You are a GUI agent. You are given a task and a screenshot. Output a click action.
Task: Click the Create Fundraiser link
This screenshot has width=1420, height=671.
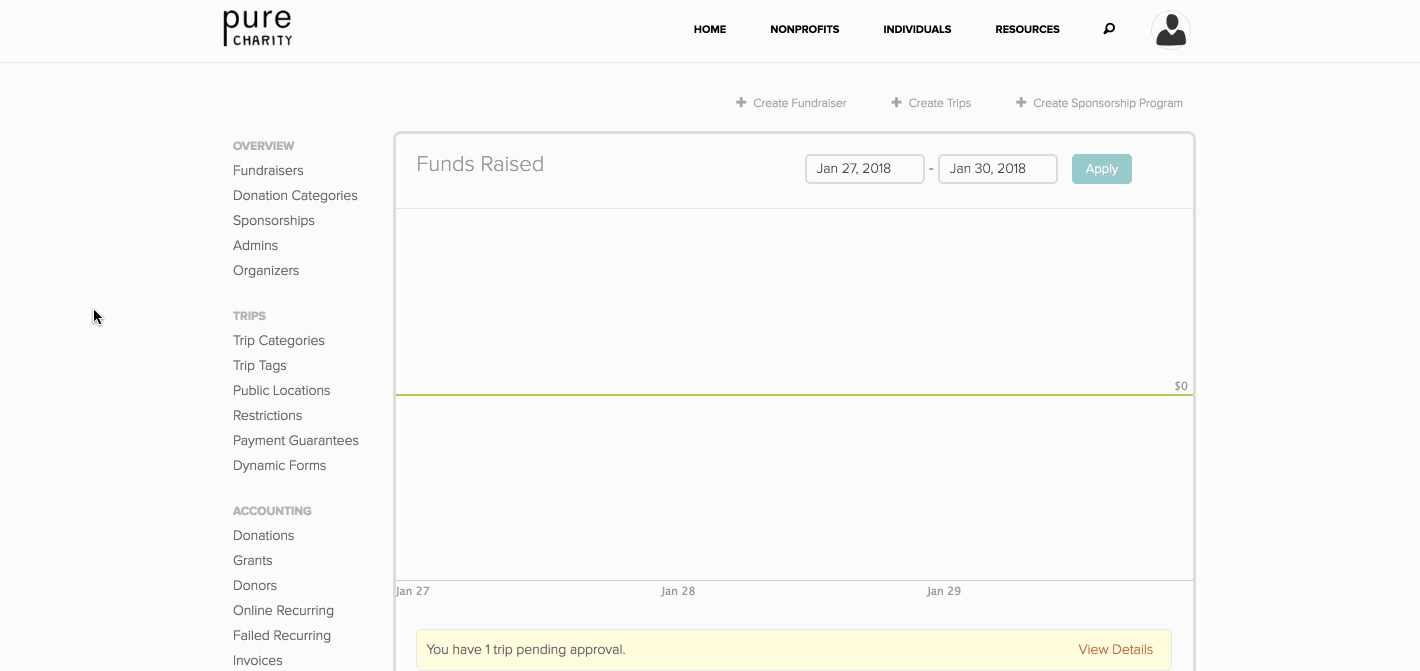click(x=800, y=103)
